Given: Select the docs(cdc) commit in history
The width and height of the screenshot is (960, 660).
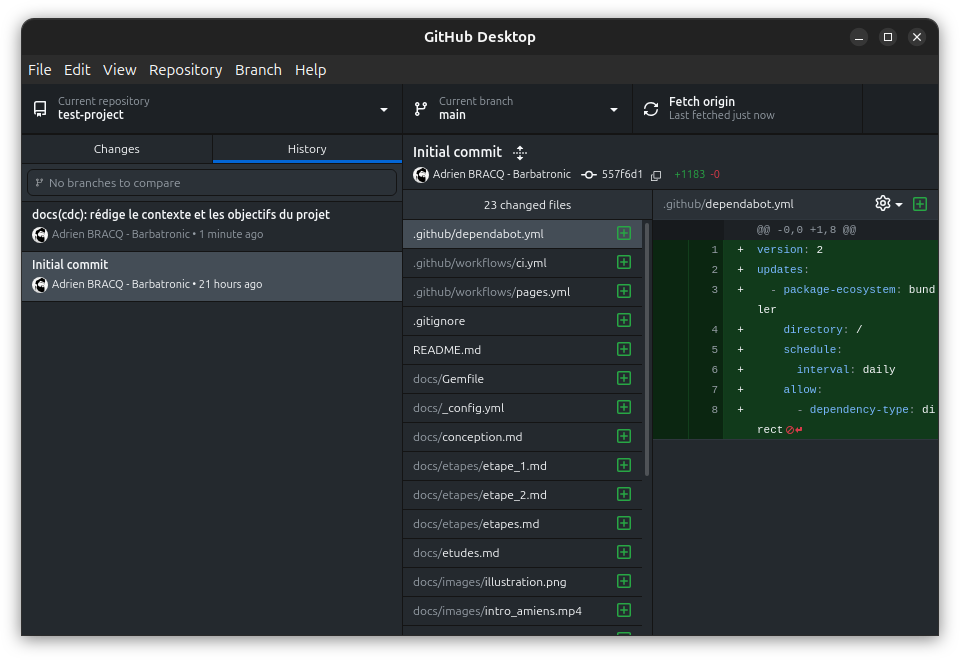Looking at the screenshot, I should click(212, 225).
